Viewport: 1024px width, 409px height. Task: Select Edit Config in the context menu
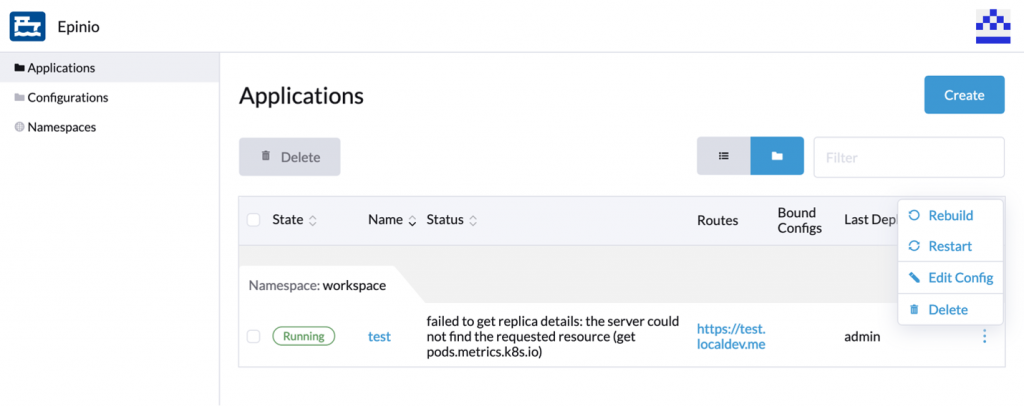959,278
